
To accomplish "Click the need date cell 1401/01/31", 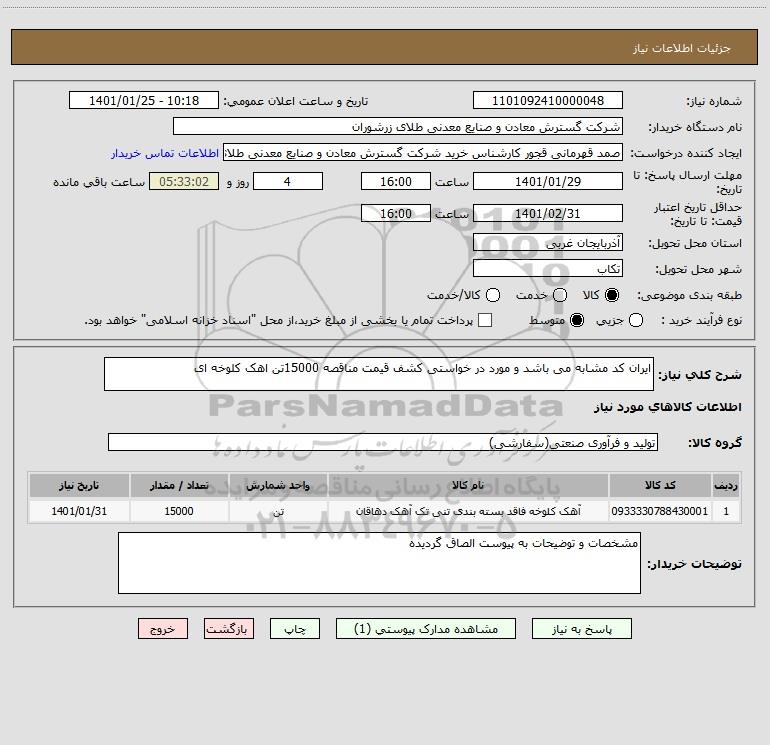I will point(79,511).
